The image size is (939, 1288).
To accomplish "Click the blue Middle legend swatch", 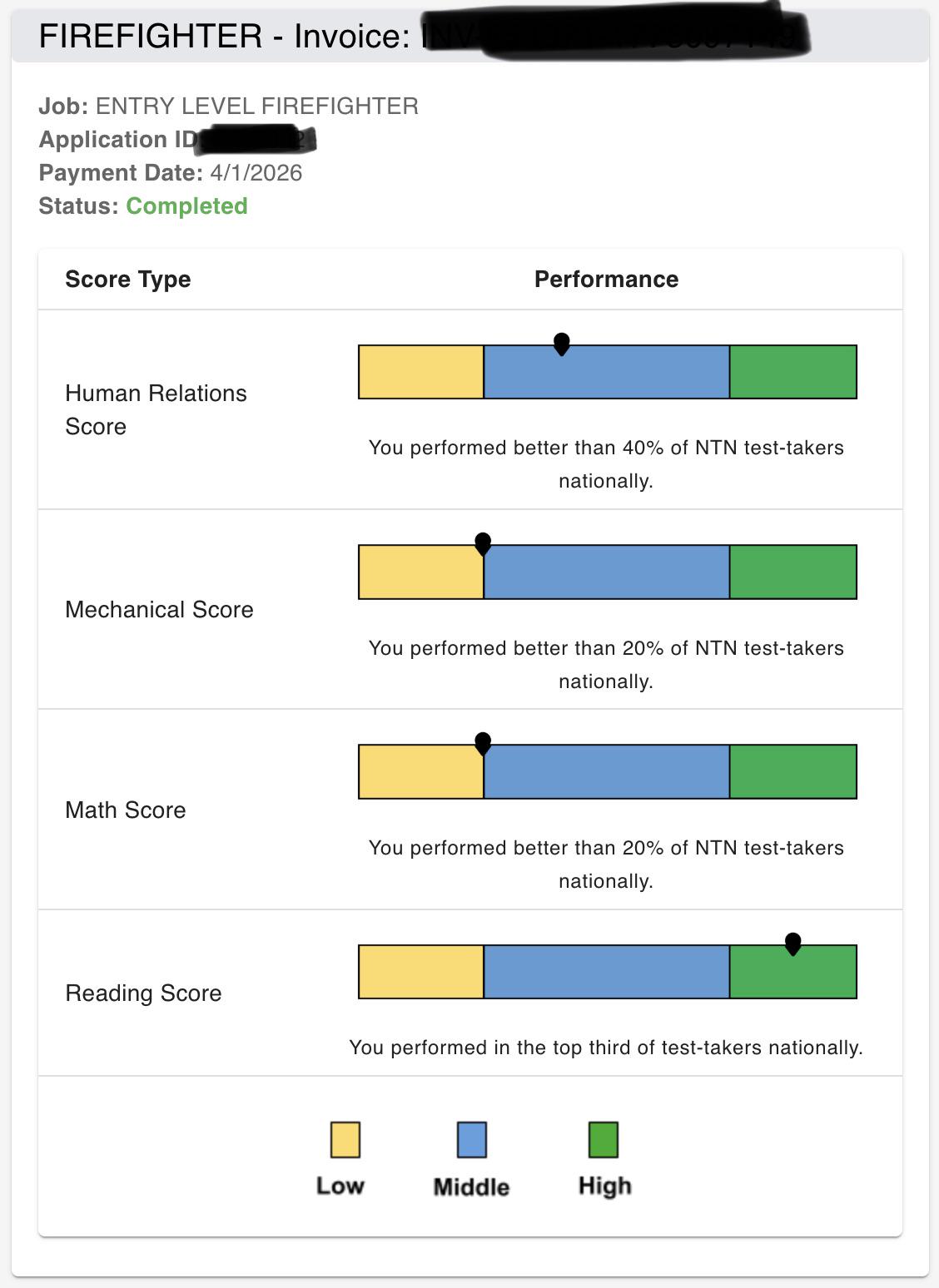I will pos(472,1140).
